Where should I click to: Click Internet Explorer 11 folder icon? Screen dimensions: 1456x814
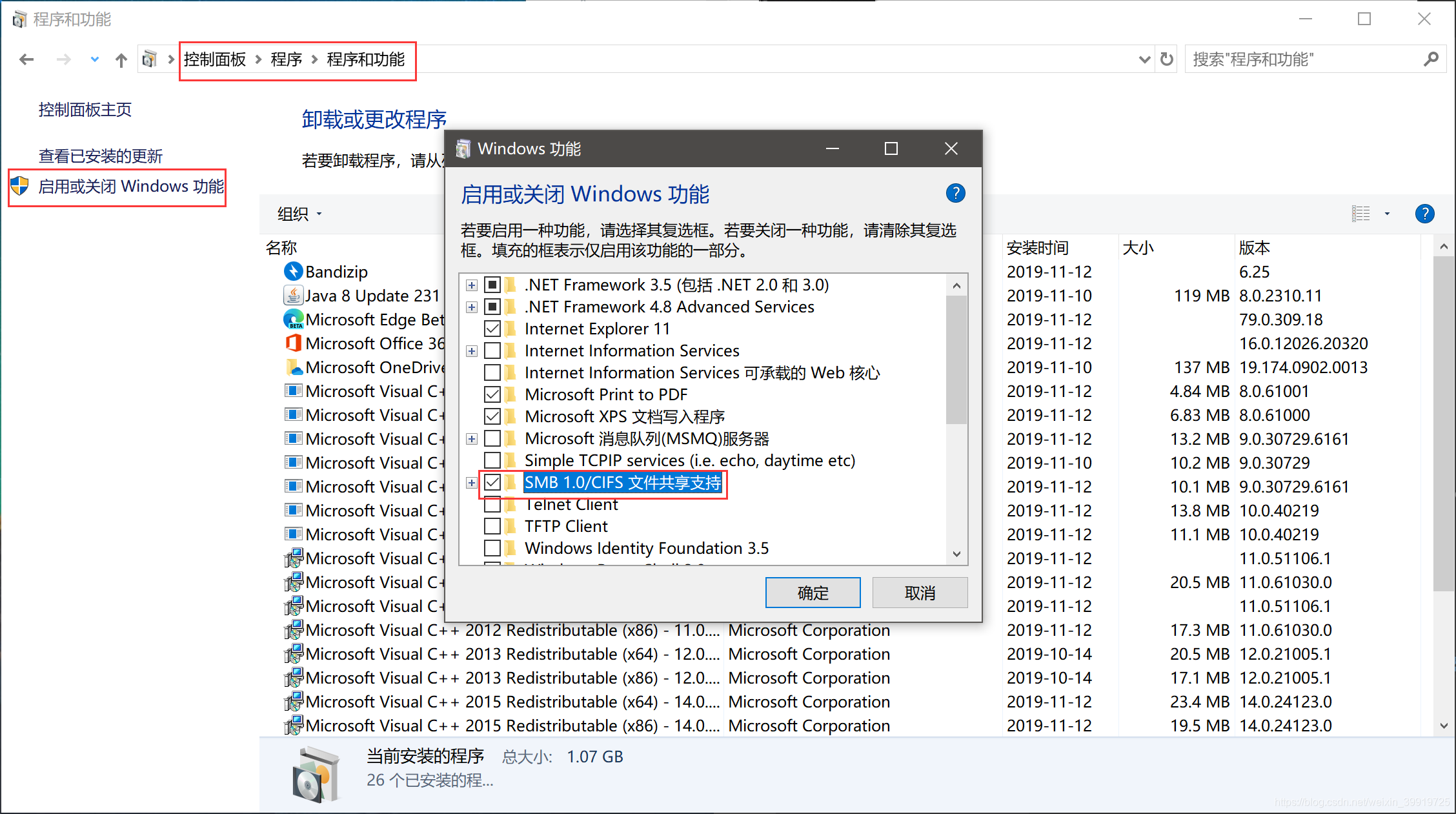511,329
